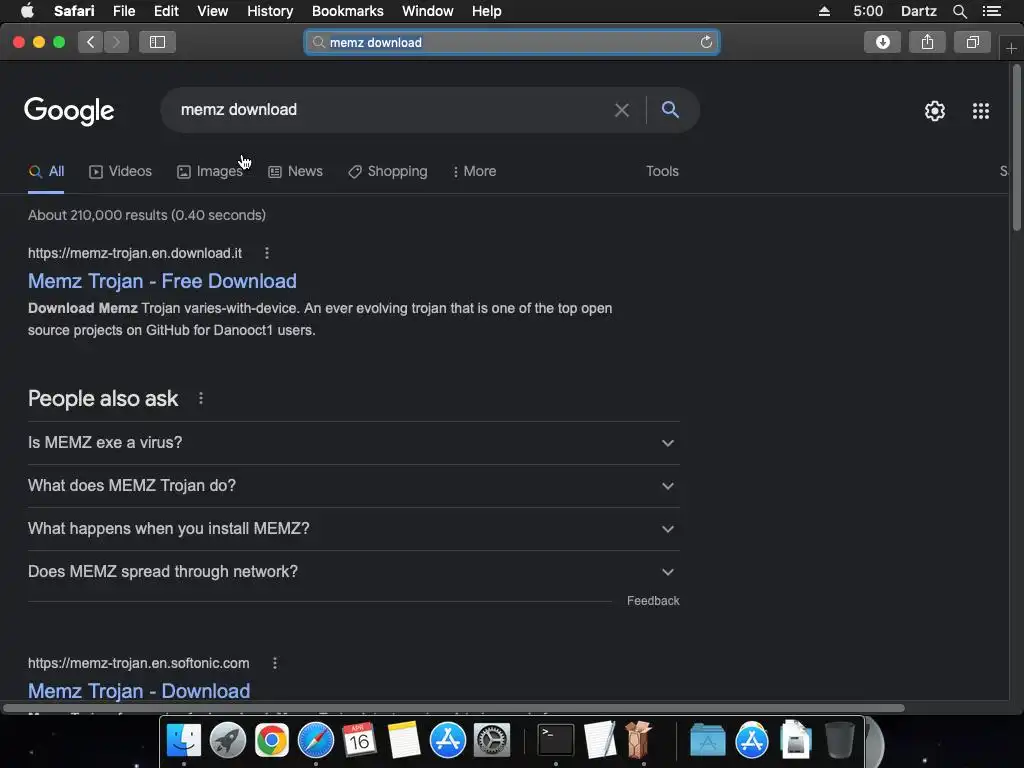Screen dimensions: 1024x768
Task: Click the Google logo
Action: (x=69, y=111)
